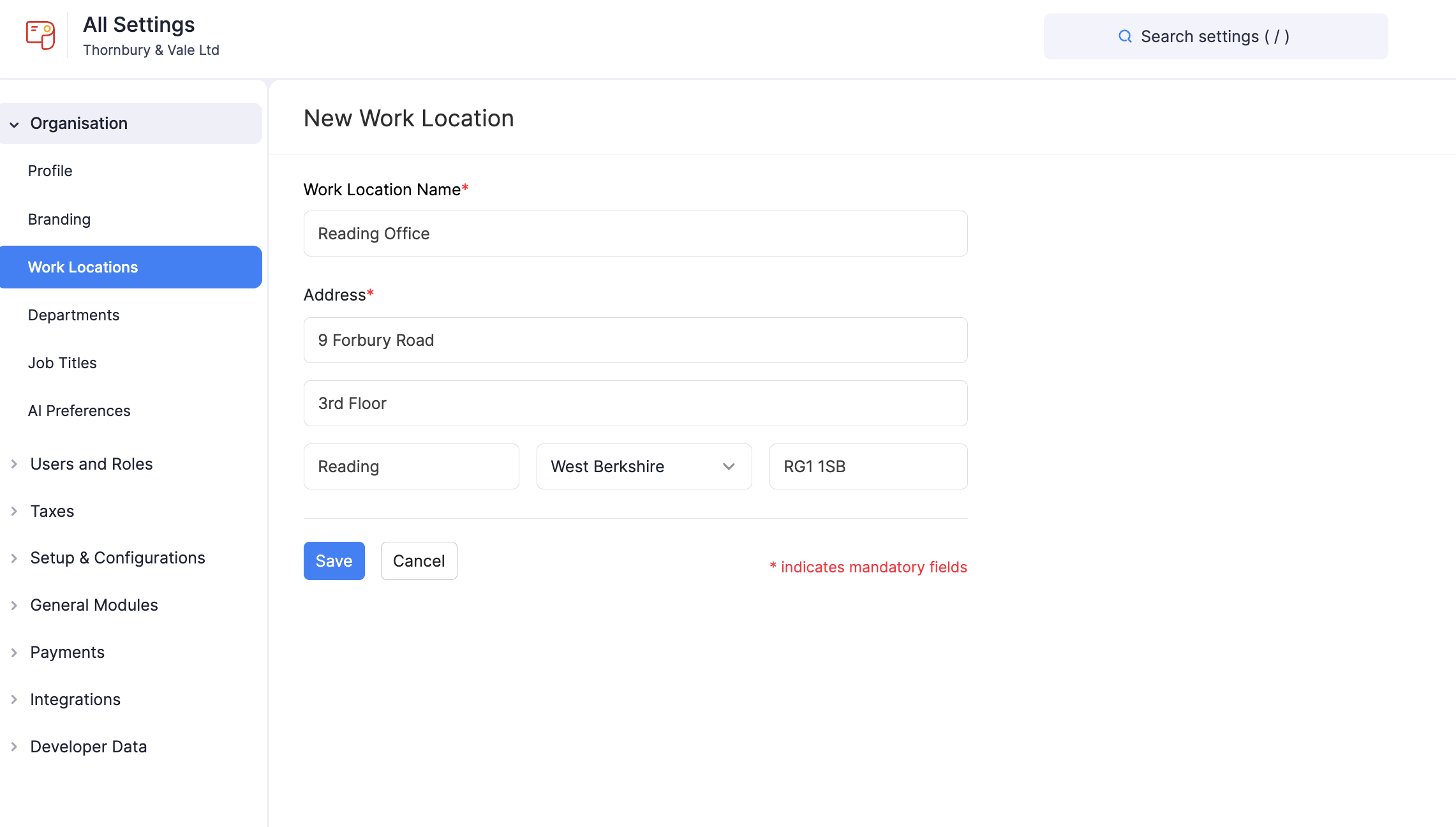
Task: Click the app logo icon
Action: click(40, 34)
